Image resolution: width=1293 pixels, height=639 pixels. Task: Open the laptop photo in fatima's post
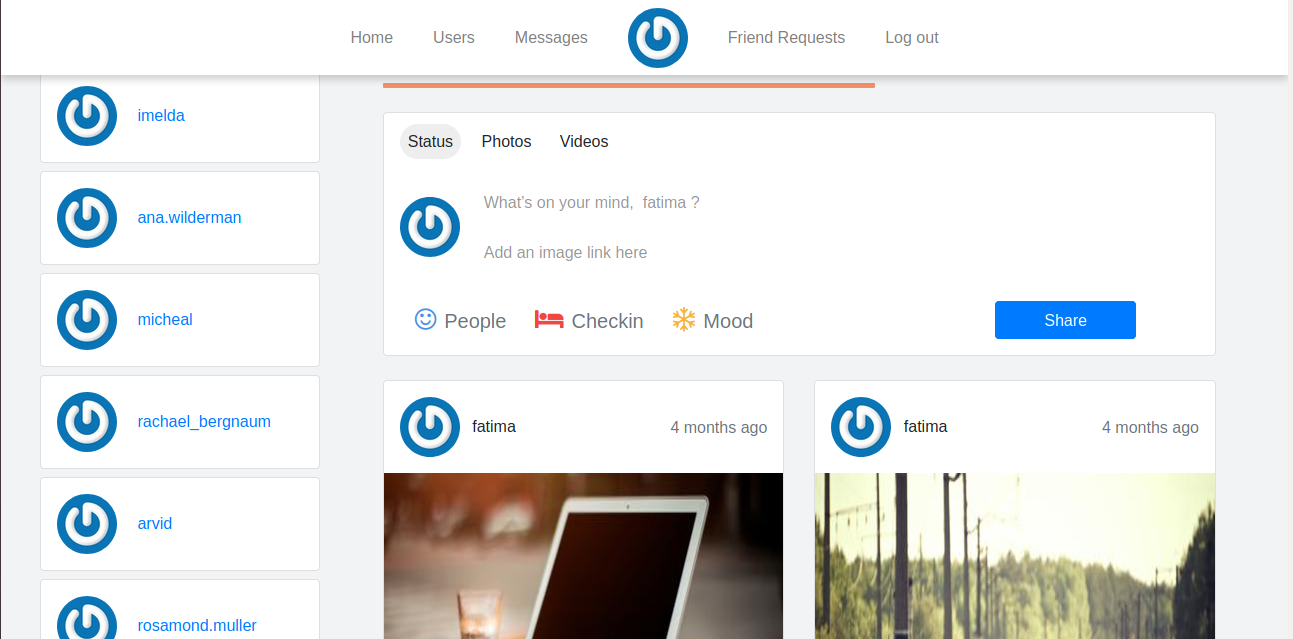583,556
